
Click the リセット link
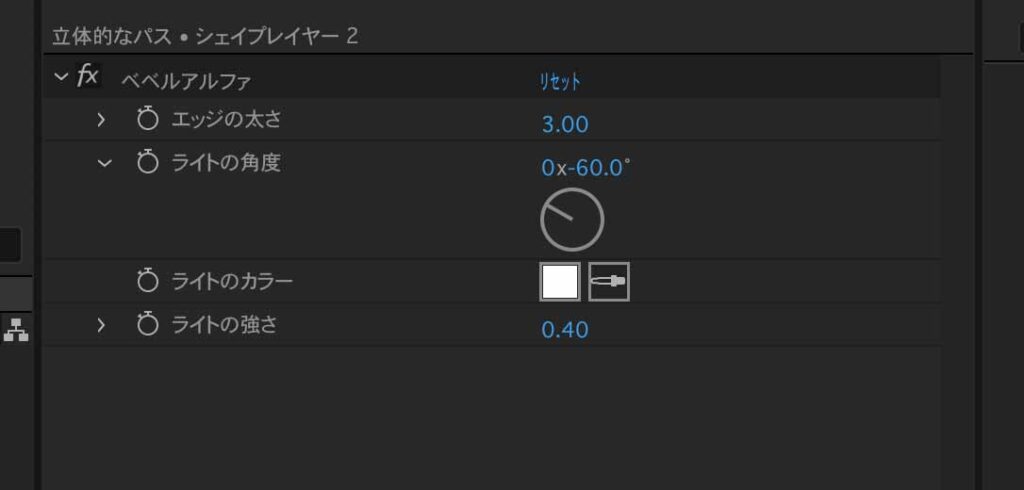point(560,82)
